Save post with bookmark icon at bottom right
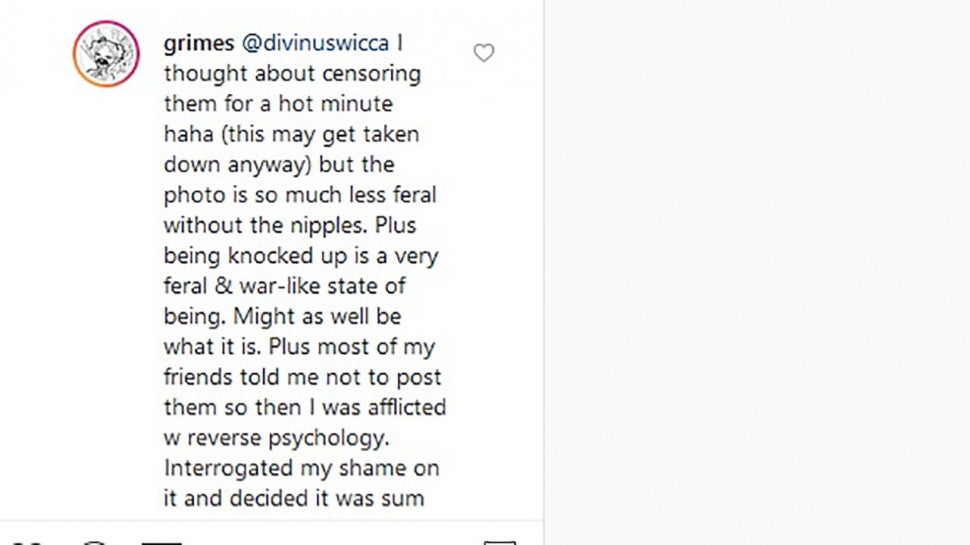This screenshot has height=545, width=970. 499,541
